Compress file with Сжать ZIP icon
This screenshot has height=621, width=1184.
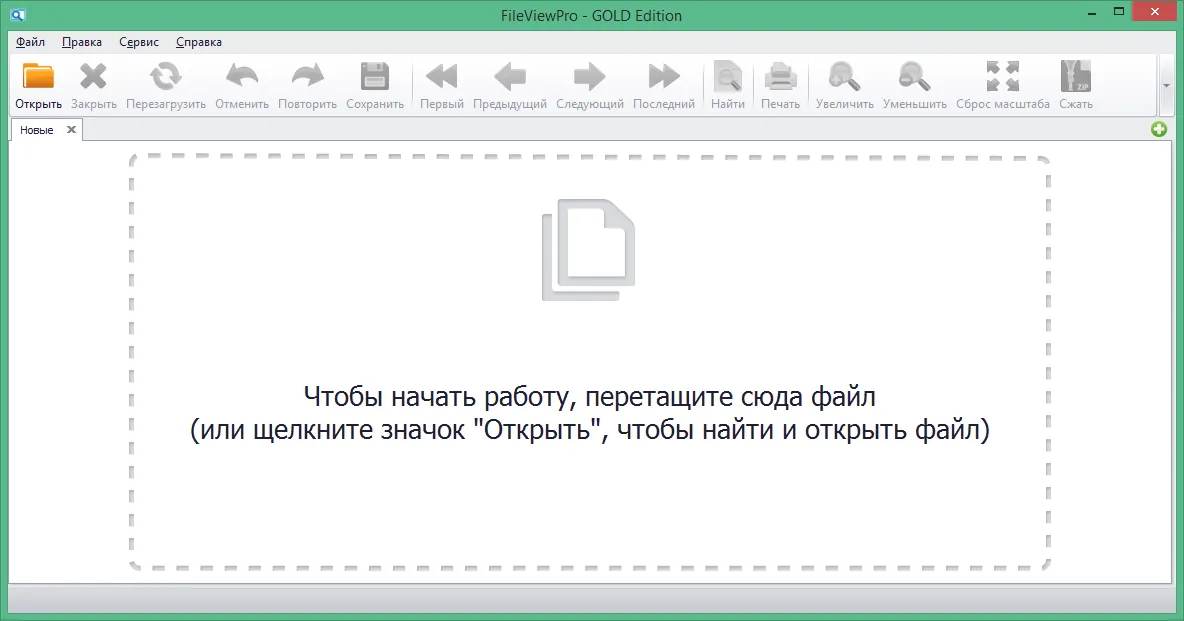1076,77
